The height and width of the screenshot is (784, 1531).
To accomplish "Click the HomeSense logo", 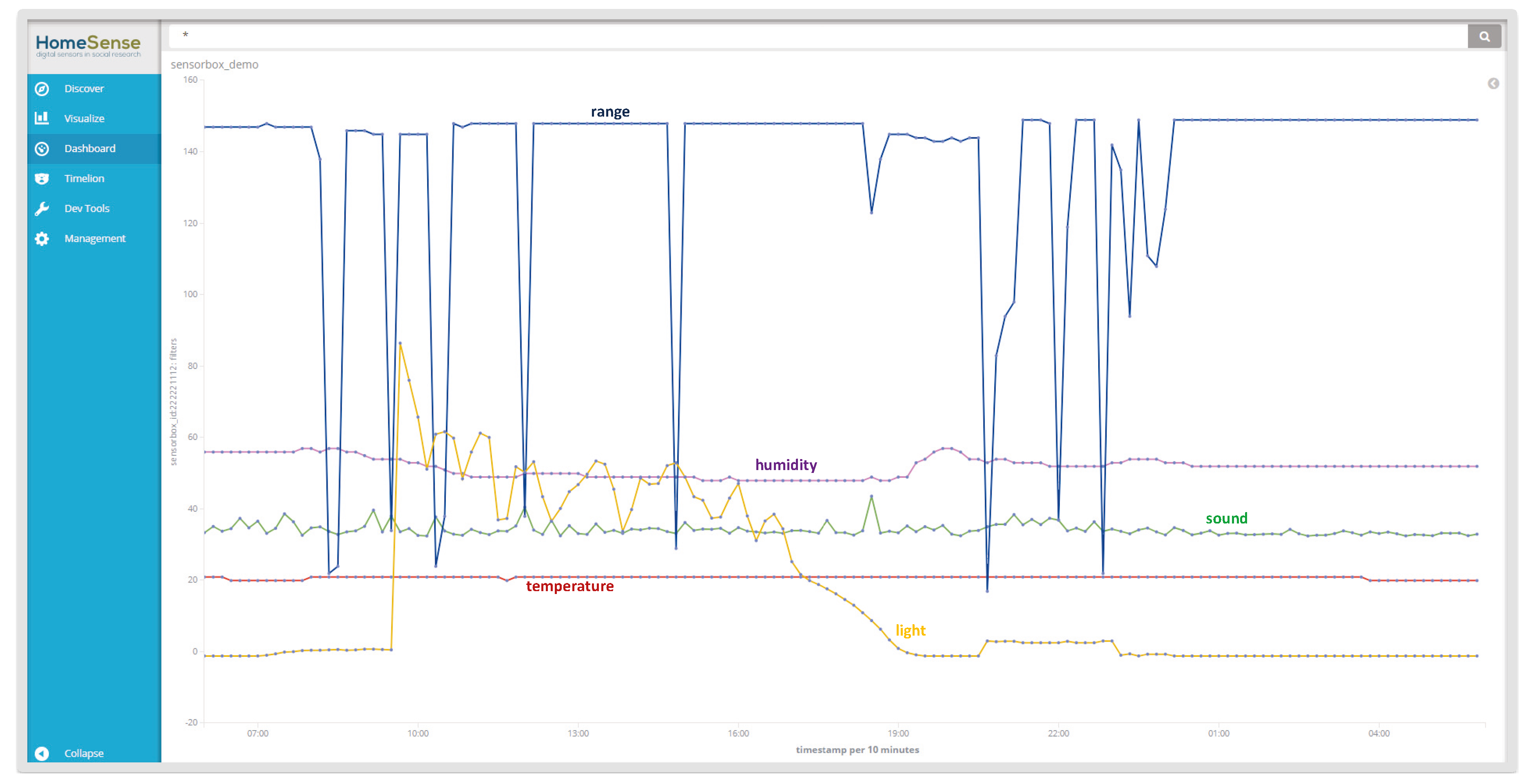I will [88, 45].
